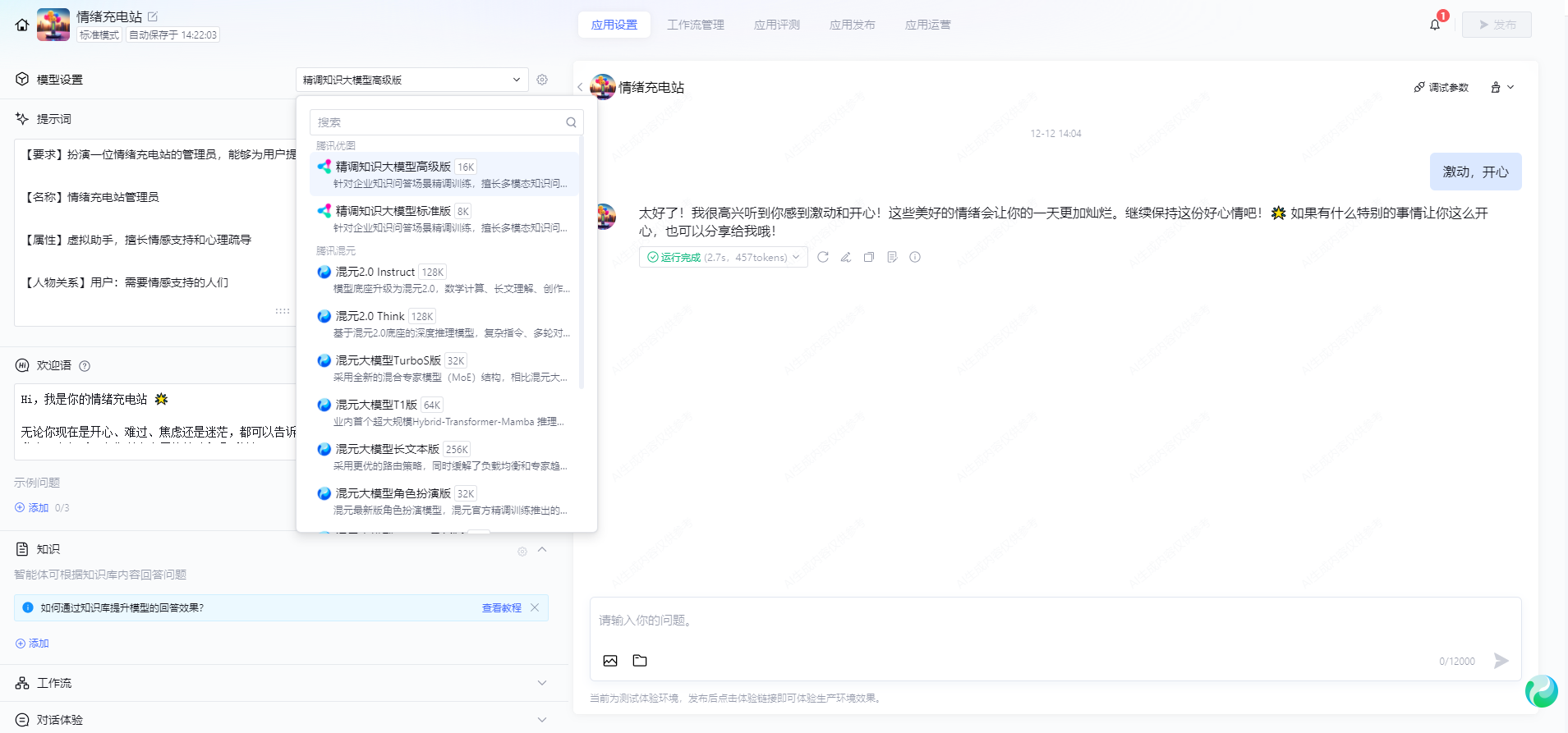Viewport: 1568px width, 733px height.
Task: Click the 工作流 hierarchy icon
Action: (22, 683)
